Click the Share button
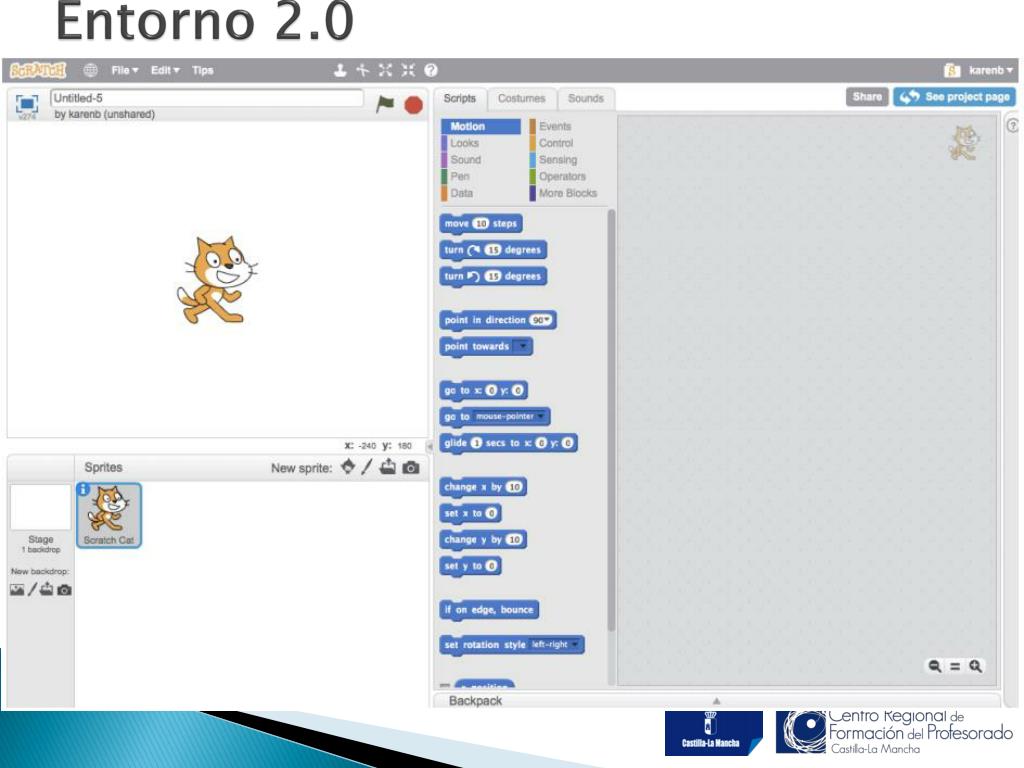Viewport: 1024px width, 768px height. pos(867,97)
